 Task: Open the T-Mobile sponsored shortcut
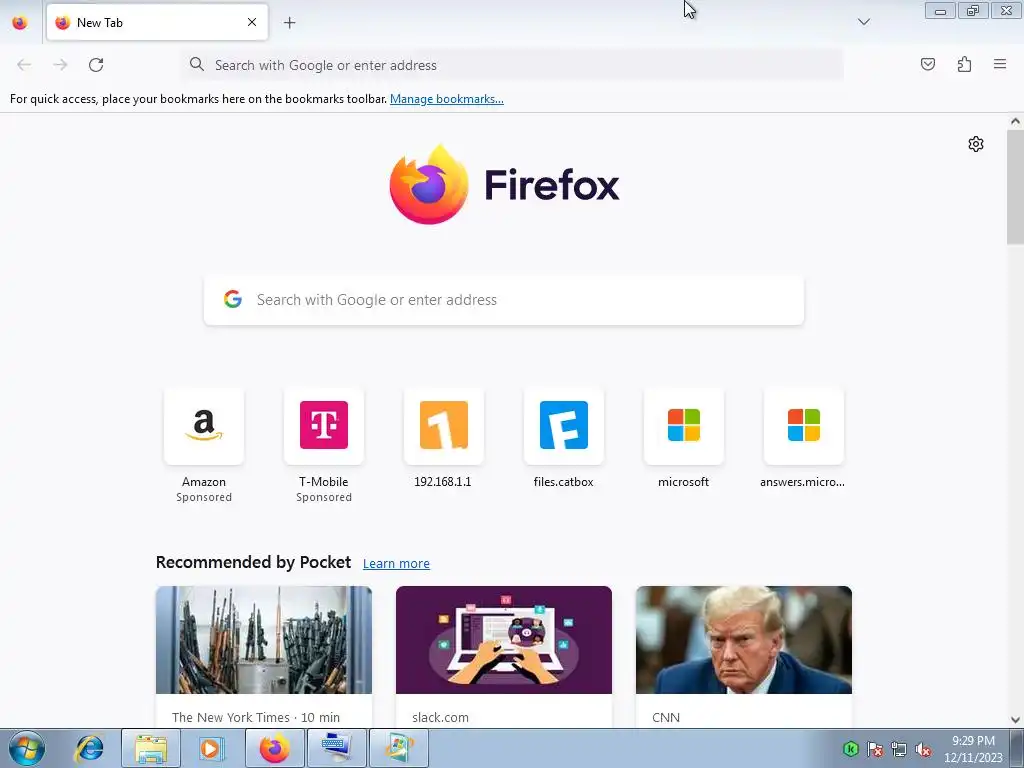[x=324, y=426]
